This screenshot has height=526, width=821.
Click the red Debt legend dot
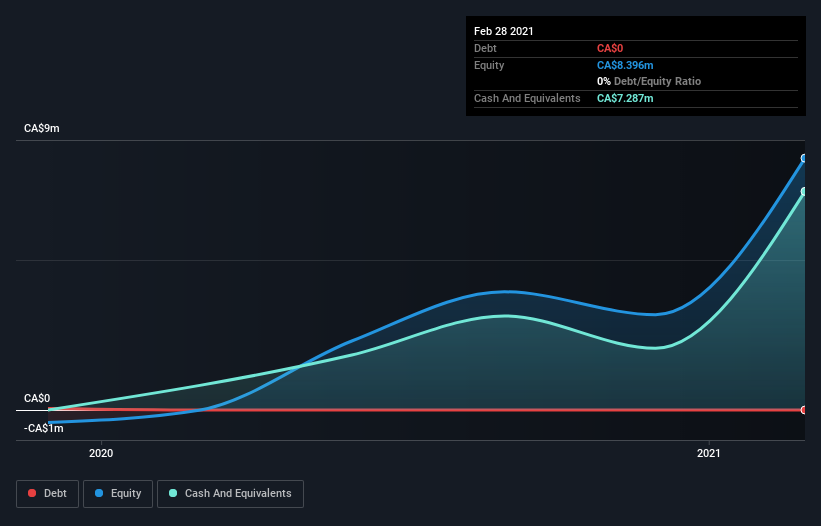[32, 493]
